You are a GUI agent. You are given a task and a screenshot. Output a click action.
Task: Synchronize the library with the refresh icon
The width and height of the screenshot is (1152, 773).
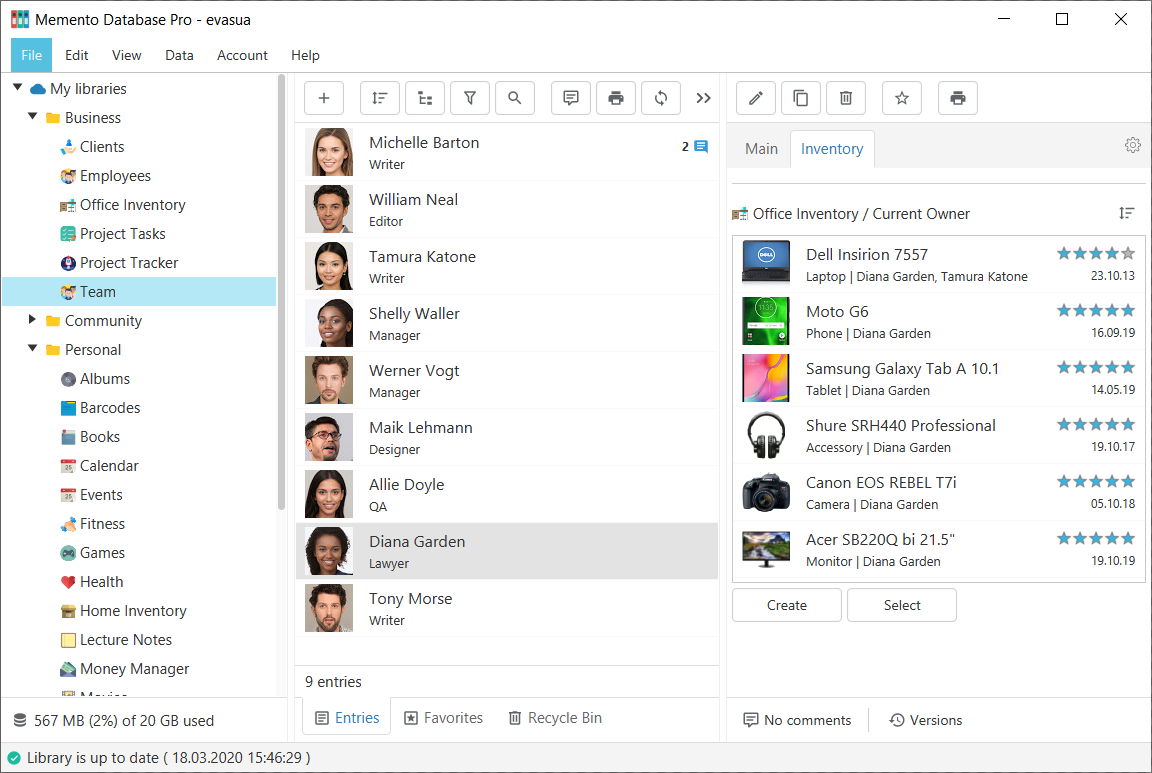click(660, 97)
